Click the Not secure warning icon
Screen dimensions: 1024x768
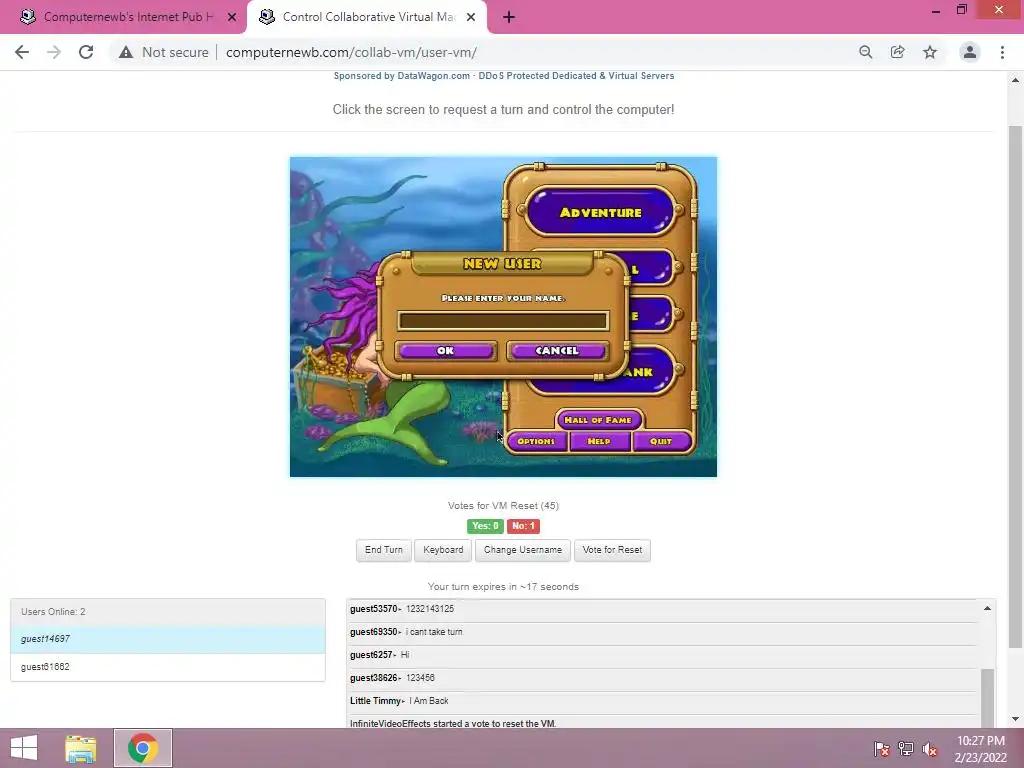[x=125, y=52]
